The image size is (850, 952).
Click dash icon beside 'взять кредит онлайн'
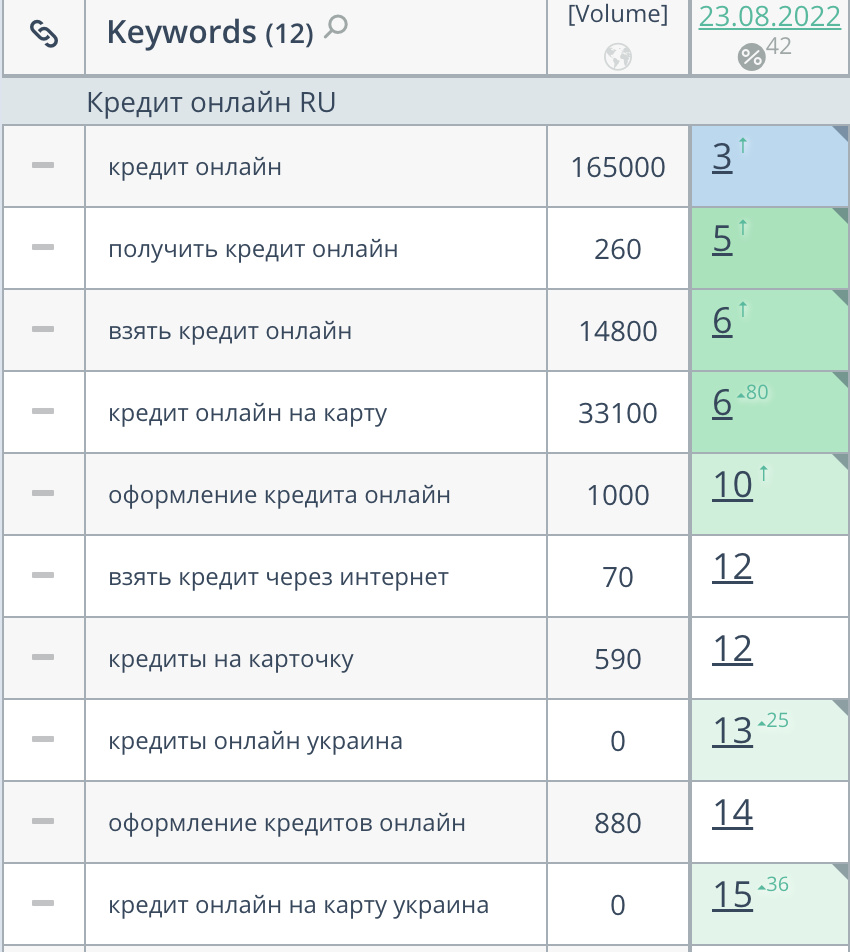(x=43, y=329)
